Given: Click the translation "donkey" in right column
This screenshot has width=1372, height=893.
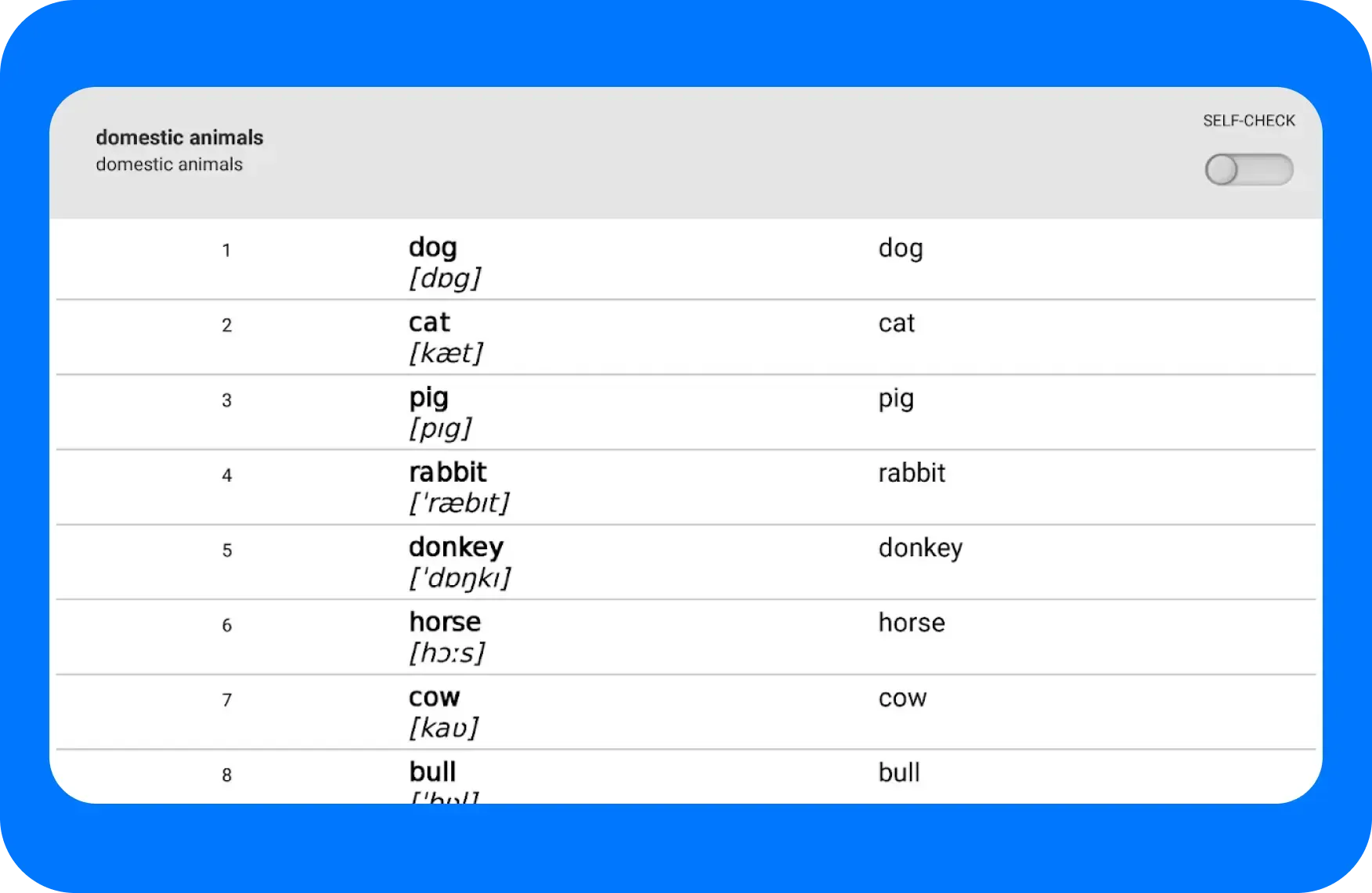Looking at the screenshot, I should click(x=920, y=548).
